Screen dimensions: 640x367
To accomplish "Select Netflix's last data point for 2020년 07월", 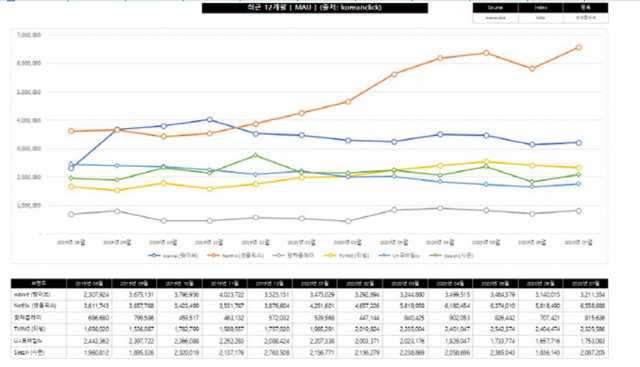I will tap(578, 48).
